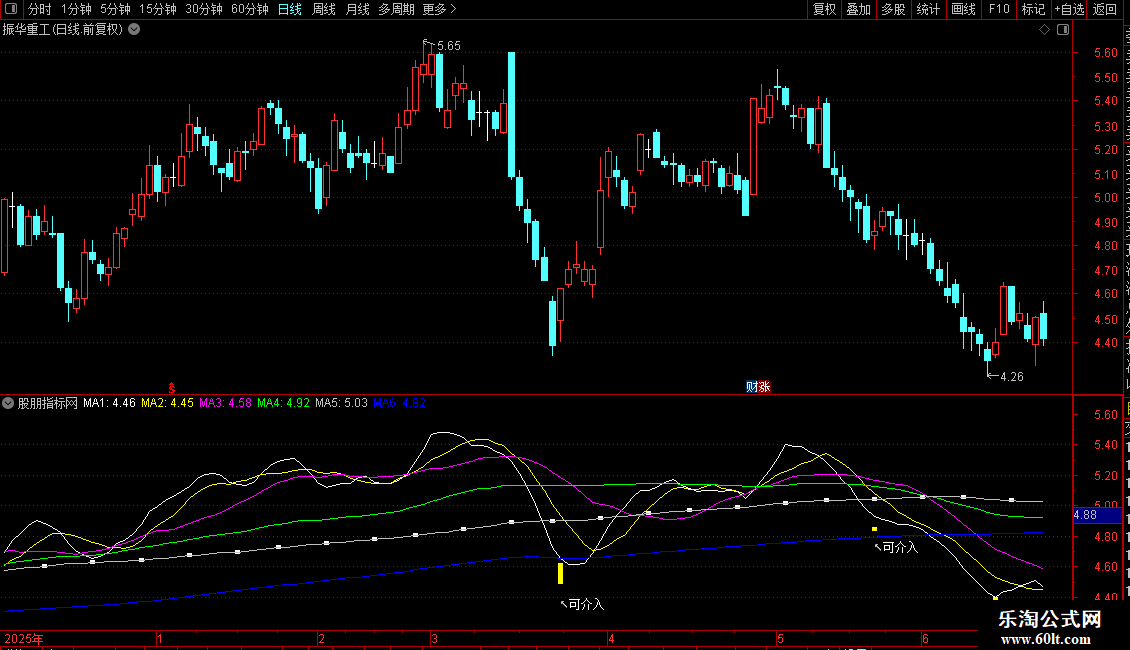Image resolution: width=1130 pixels, height=650 pixels.
Task: Click the MA1: 4.46 indicator label
Action: [109, 403]
